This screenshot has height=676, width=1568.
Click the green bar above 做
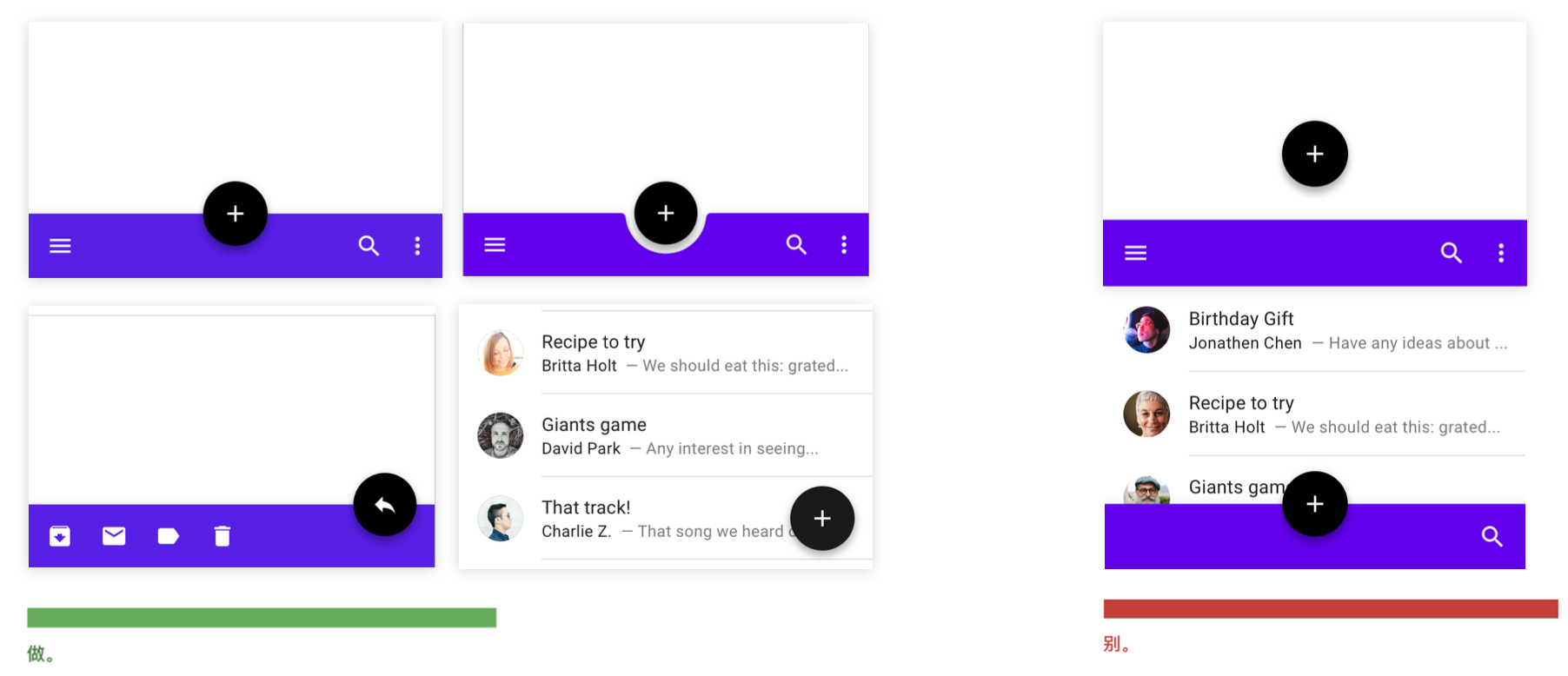(262, 618)
